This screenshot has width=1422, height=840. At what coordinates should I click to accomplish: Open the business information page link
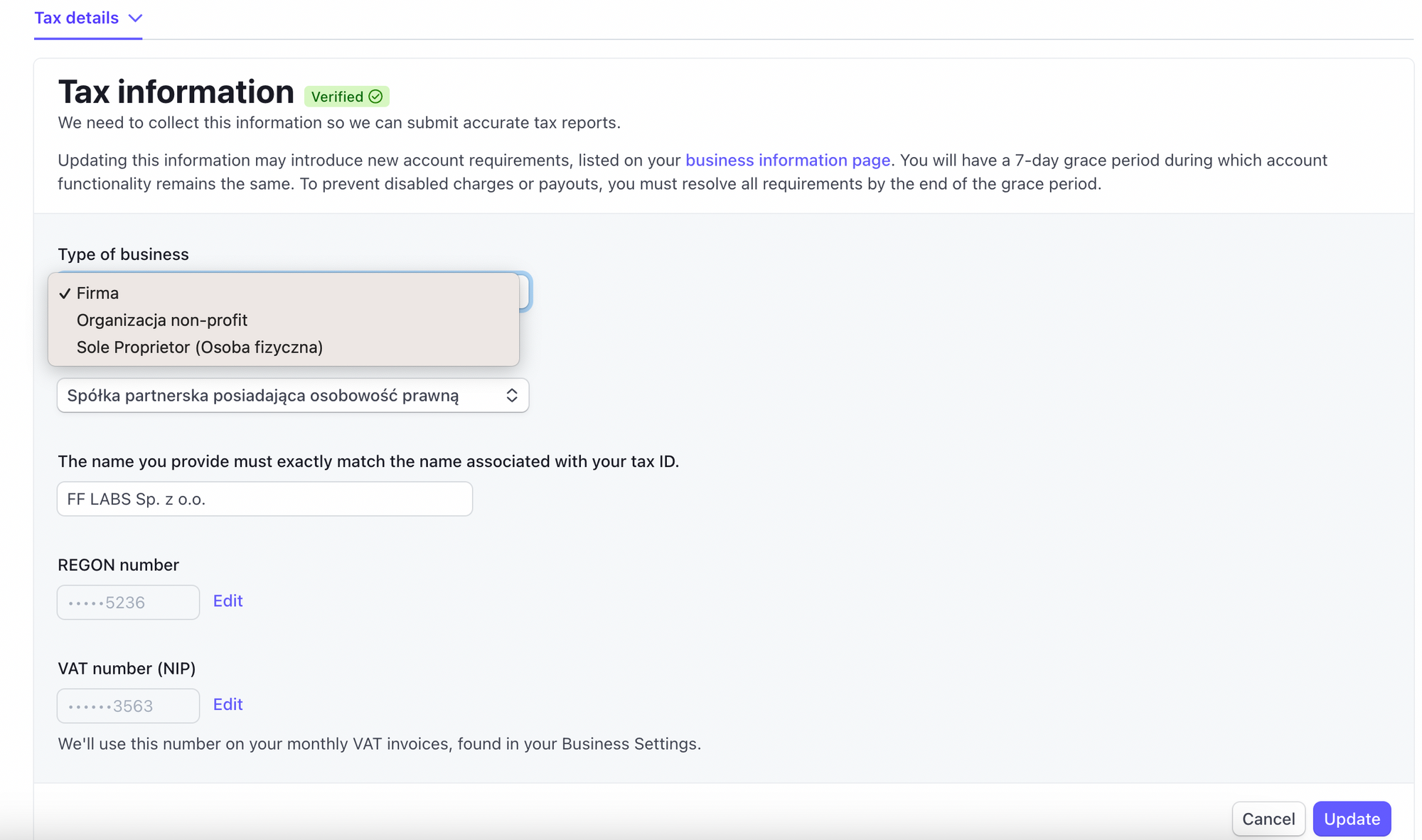[x=788, y=160]
